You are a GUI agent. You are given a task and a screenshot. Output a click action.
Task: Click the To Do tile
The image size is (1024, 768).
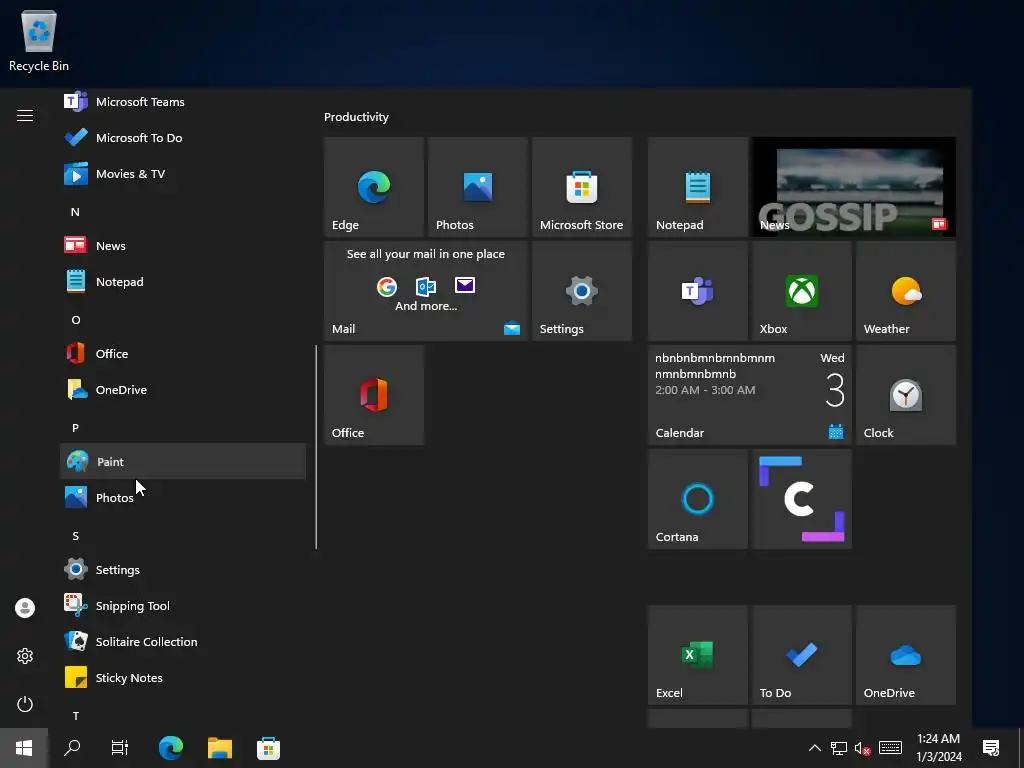[802, 655]
